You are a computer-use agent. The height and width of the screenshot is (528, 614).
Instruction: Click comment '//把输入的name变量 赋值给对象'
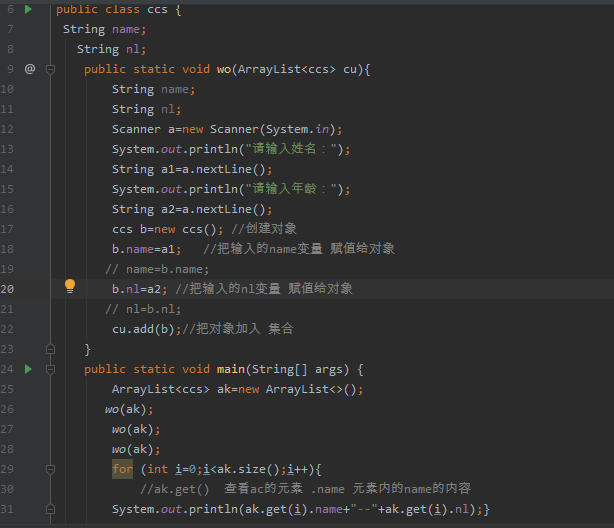coord(299,249)
